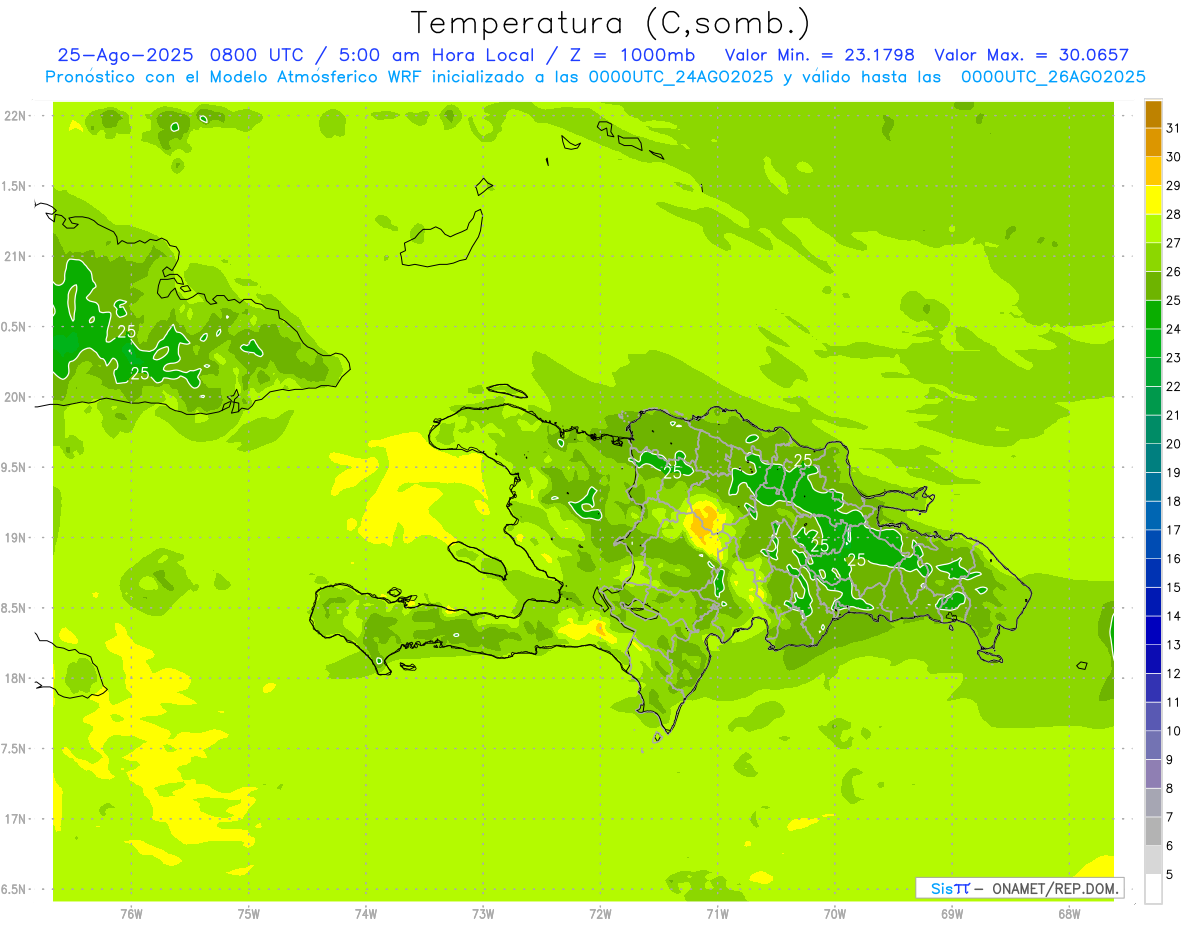Pick the purple legend band between 8 and 9

click(x=1153, y=774)
